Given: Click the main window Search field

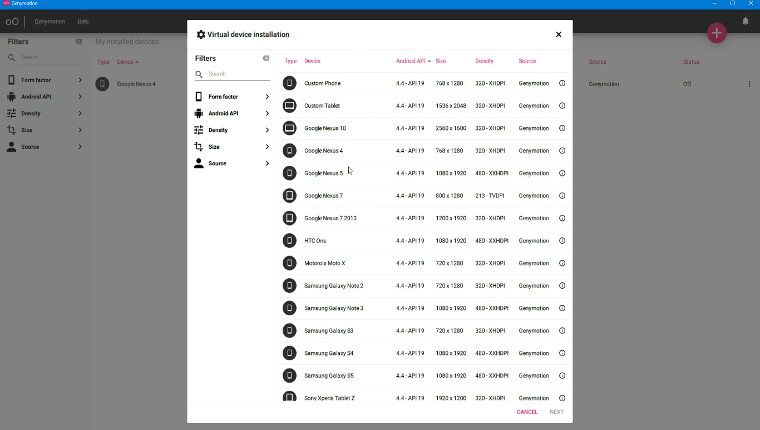Looking at the screenshot, I should point(45,57).
